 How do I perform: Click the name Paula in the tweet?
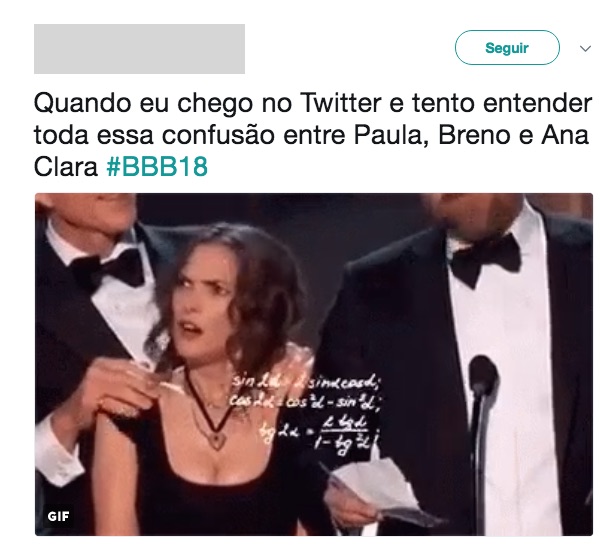[x=391, y=135]
